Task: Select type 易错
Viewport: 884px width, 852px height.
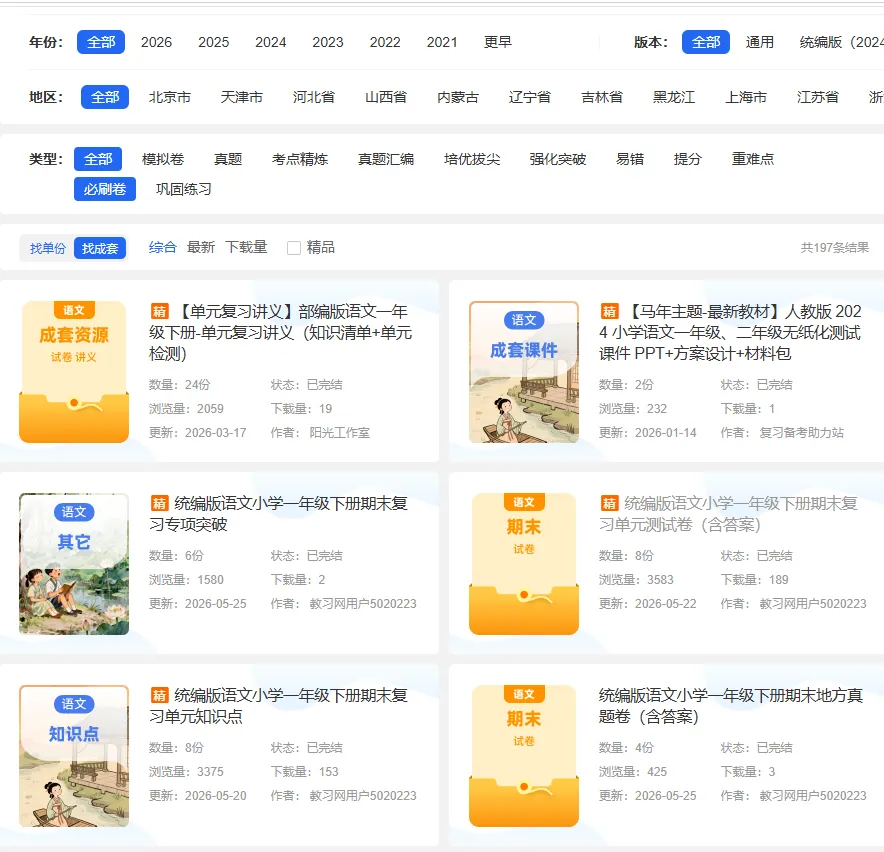Action: tap(630, 159)
